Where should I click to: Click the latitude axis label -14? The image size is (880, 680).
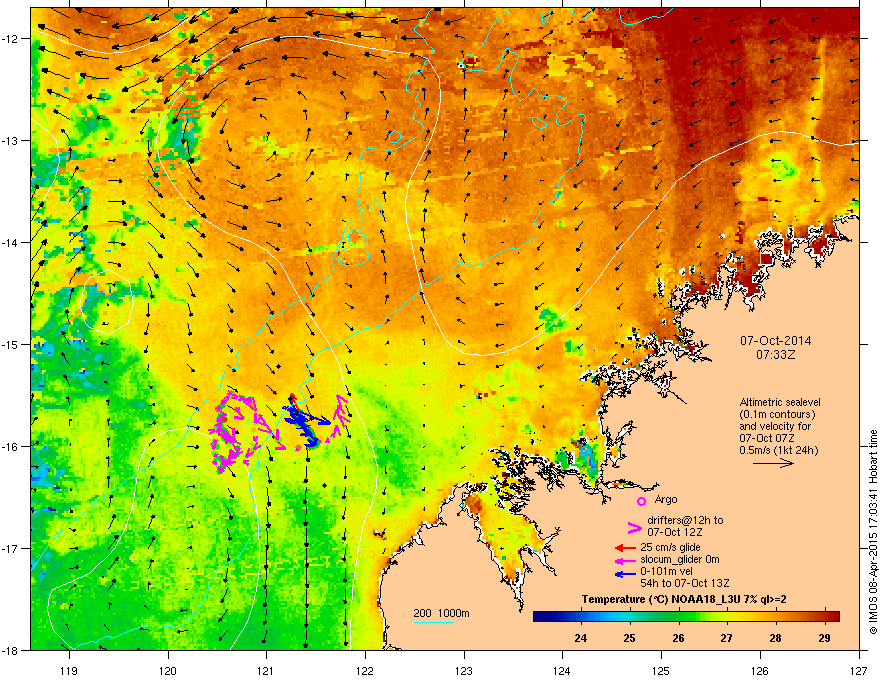(10, 242)
